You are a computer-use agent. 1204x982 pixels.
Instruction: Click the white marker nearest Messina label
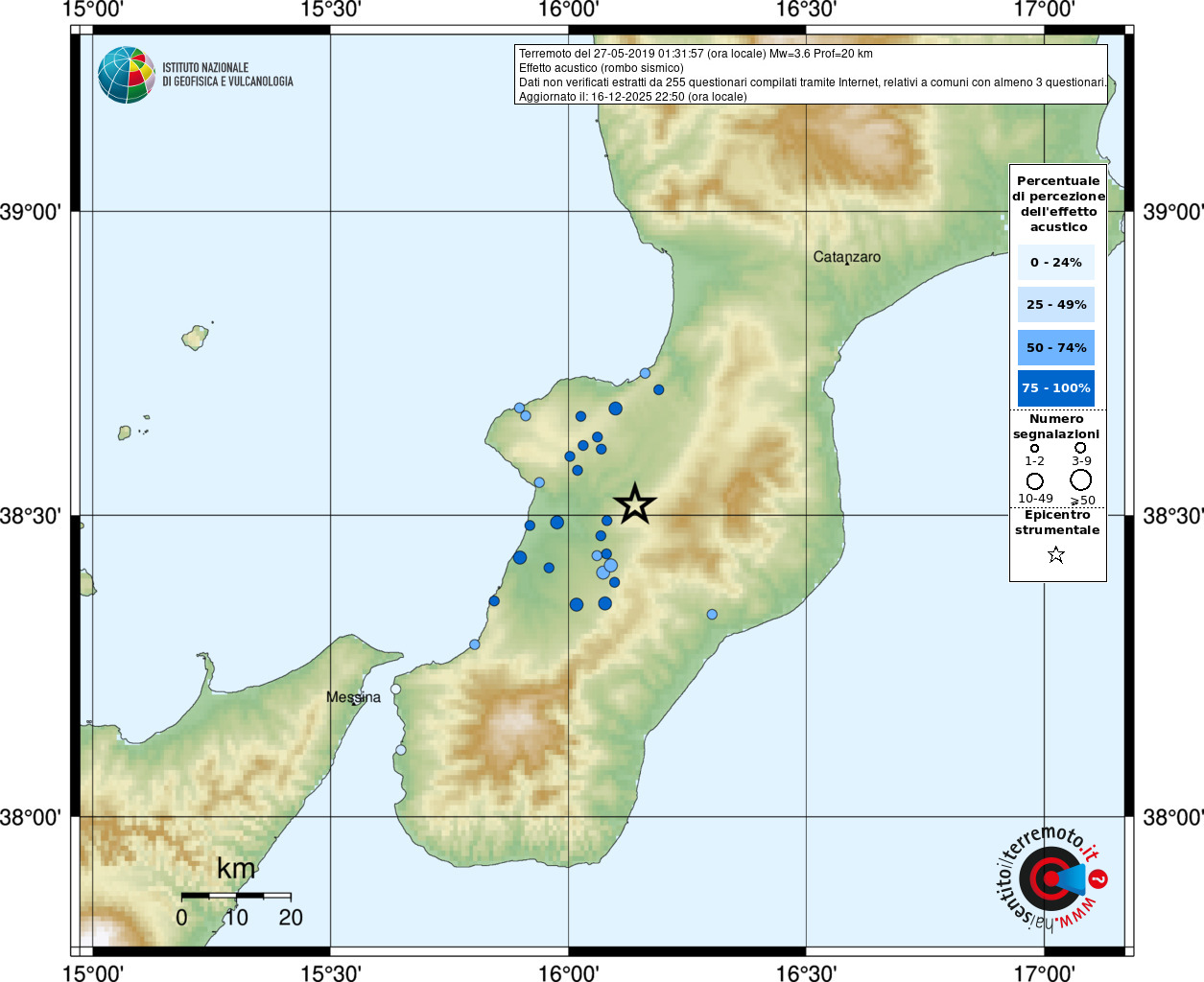point(395,690)
